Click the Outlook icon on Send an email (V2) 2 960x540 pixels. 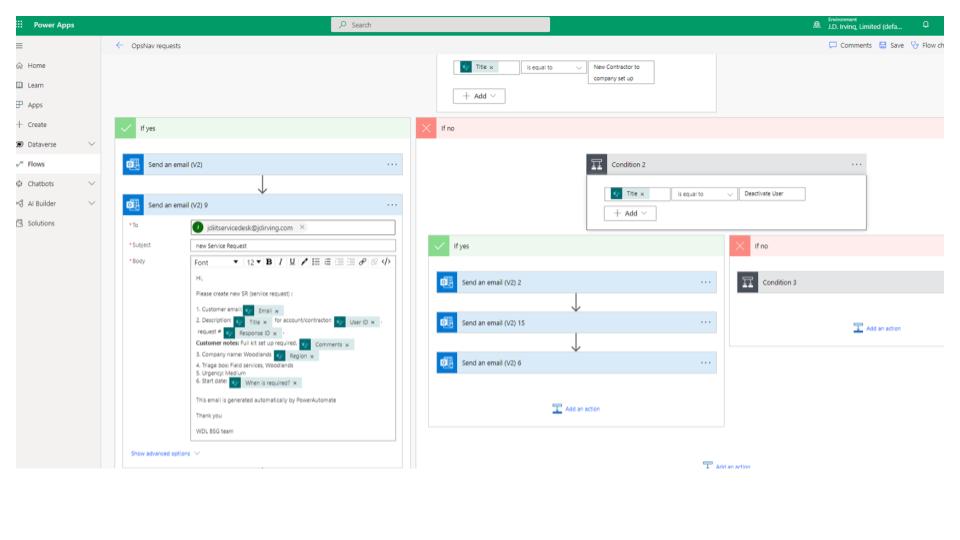pyautogui.click(x=447, y=282)
